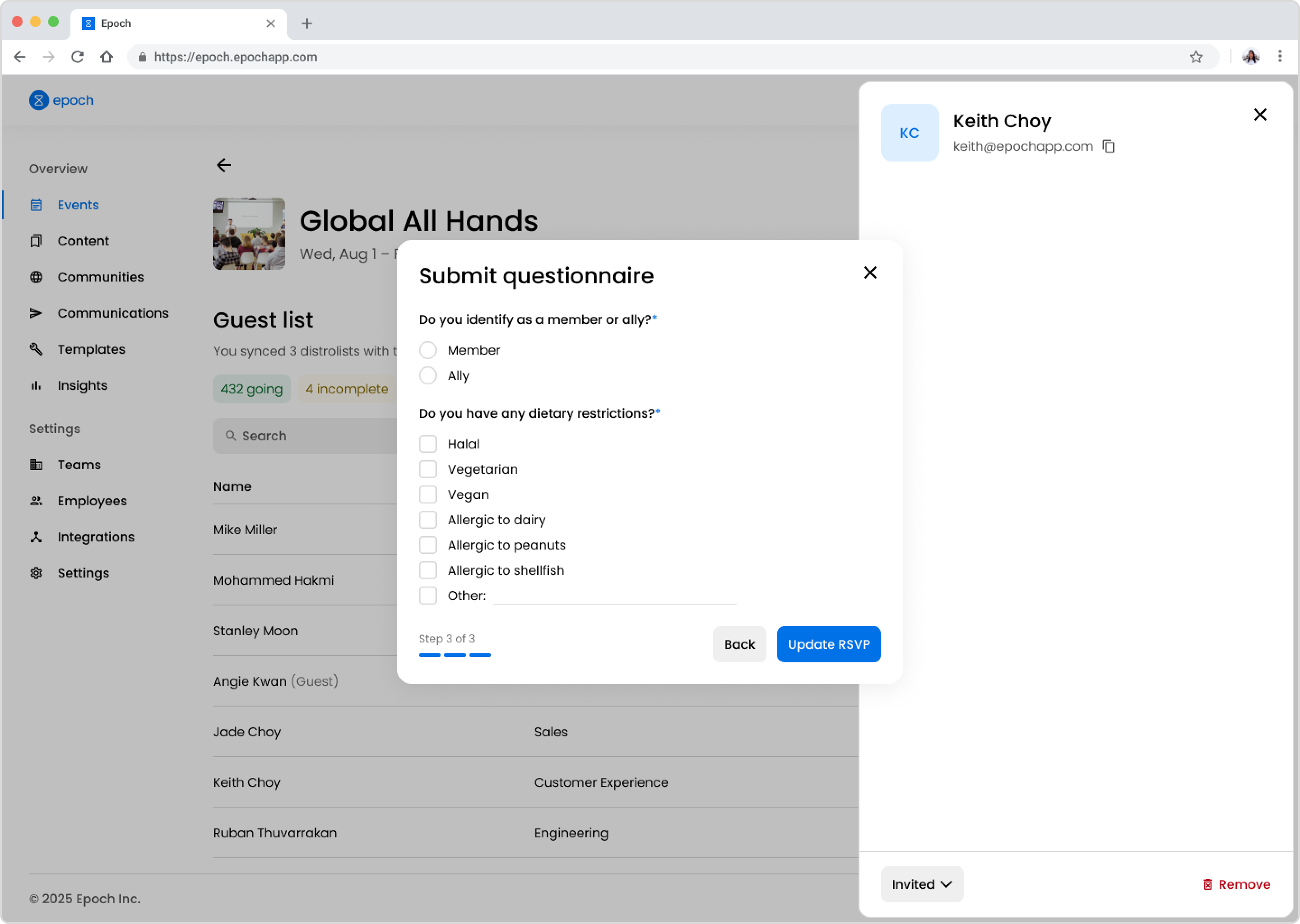Click the Step 3 of 3 progress bar
Image resolution: width=1300 pixels, height=924 pixels.
[x=455, y=655]
